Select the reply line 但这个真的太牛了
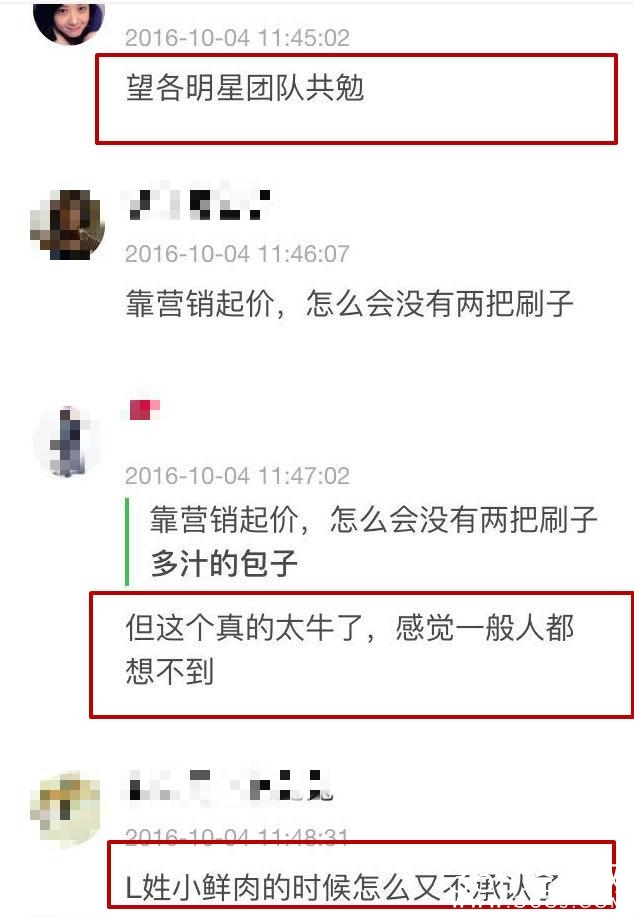The image size is (634, 917). coord(349,628)
